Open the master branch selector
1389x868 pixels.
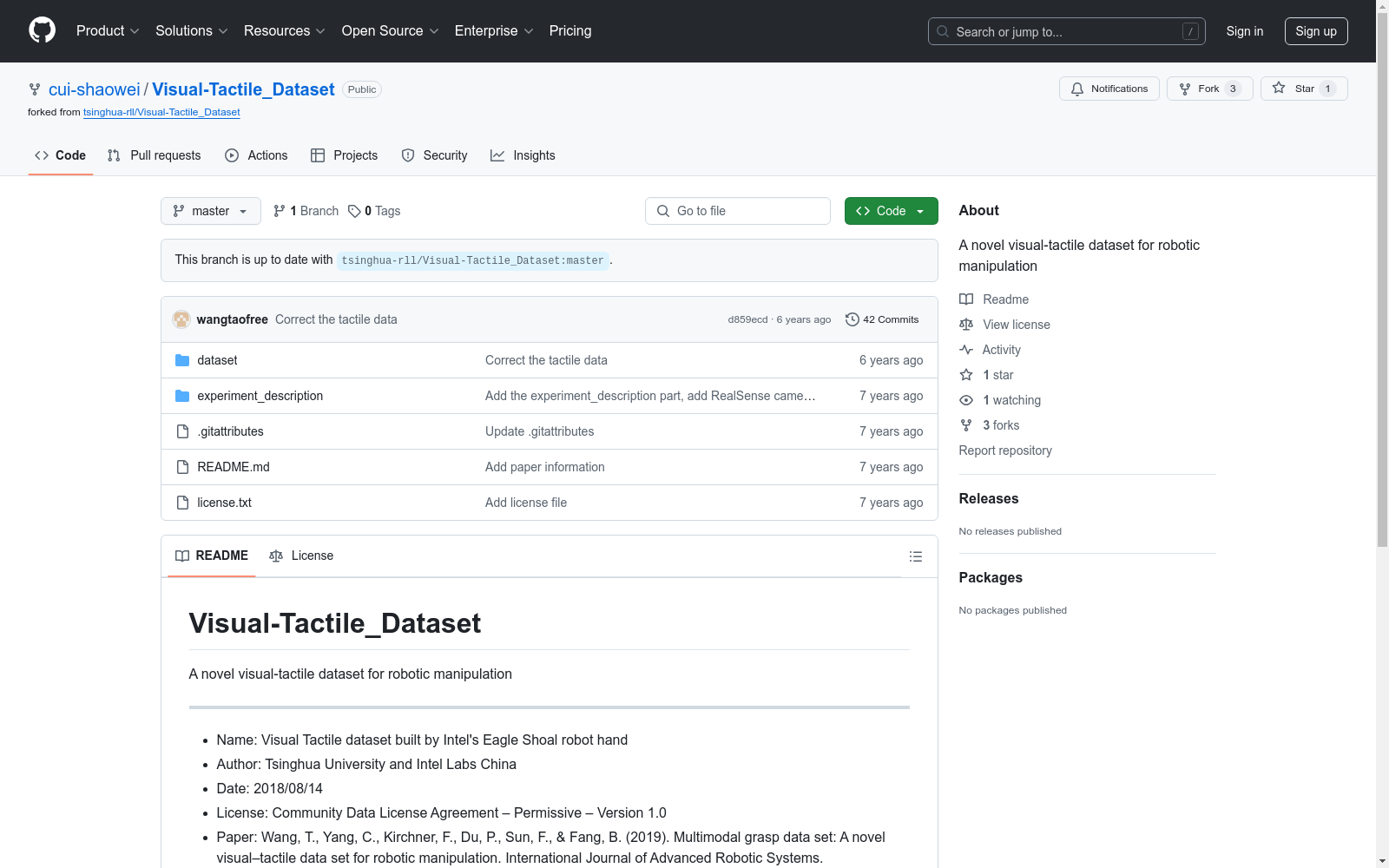point(211,211)
